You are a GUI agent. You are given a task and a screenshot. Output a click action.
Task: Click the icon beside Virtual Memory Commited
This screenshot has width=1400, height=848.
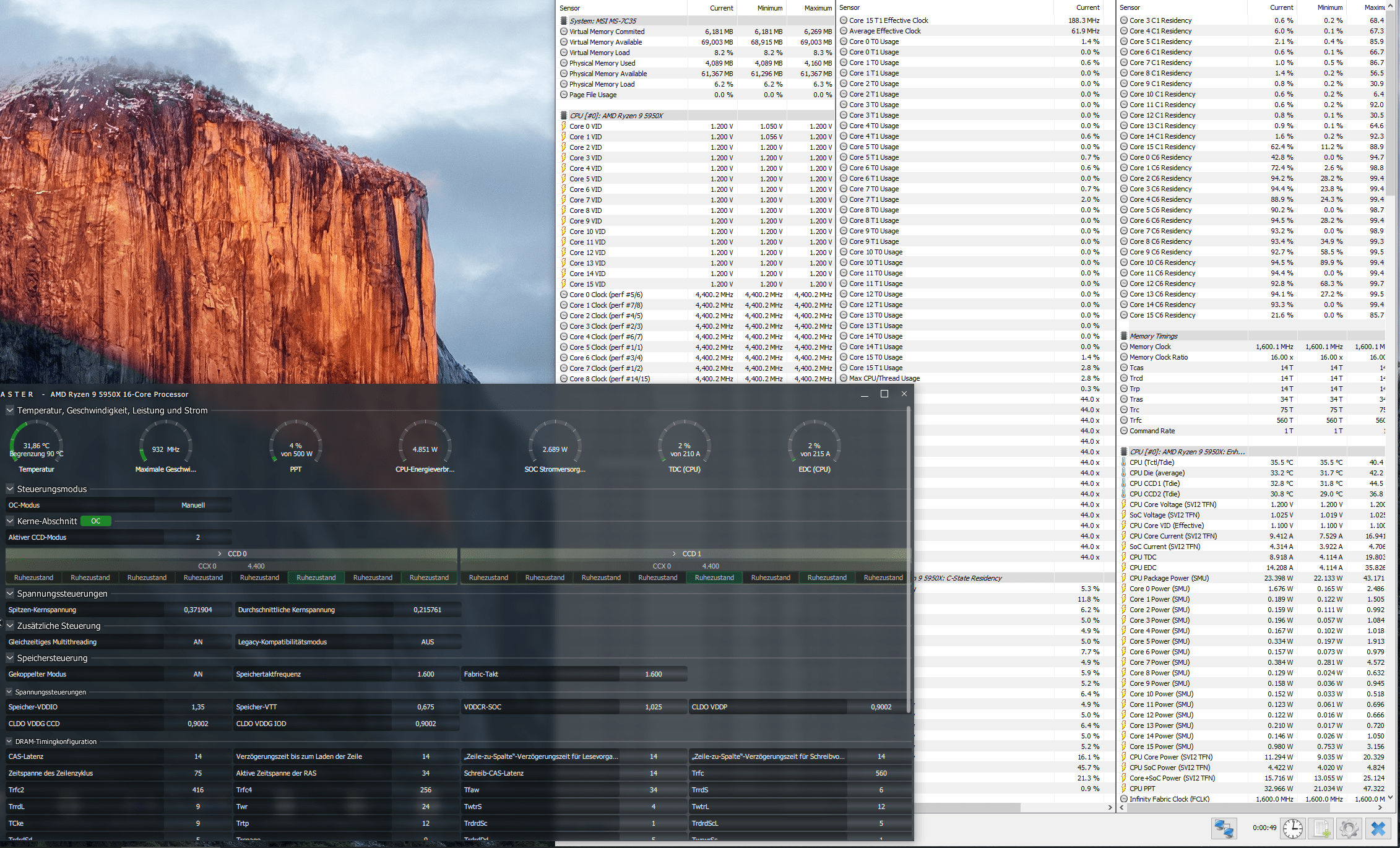pyautogui.click(x=564, y=32)
